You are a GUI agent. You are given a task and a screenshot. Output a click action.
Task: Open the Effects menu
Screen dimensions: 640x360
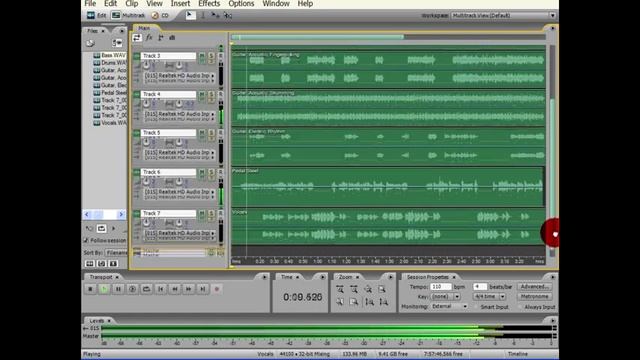(209, 4)
